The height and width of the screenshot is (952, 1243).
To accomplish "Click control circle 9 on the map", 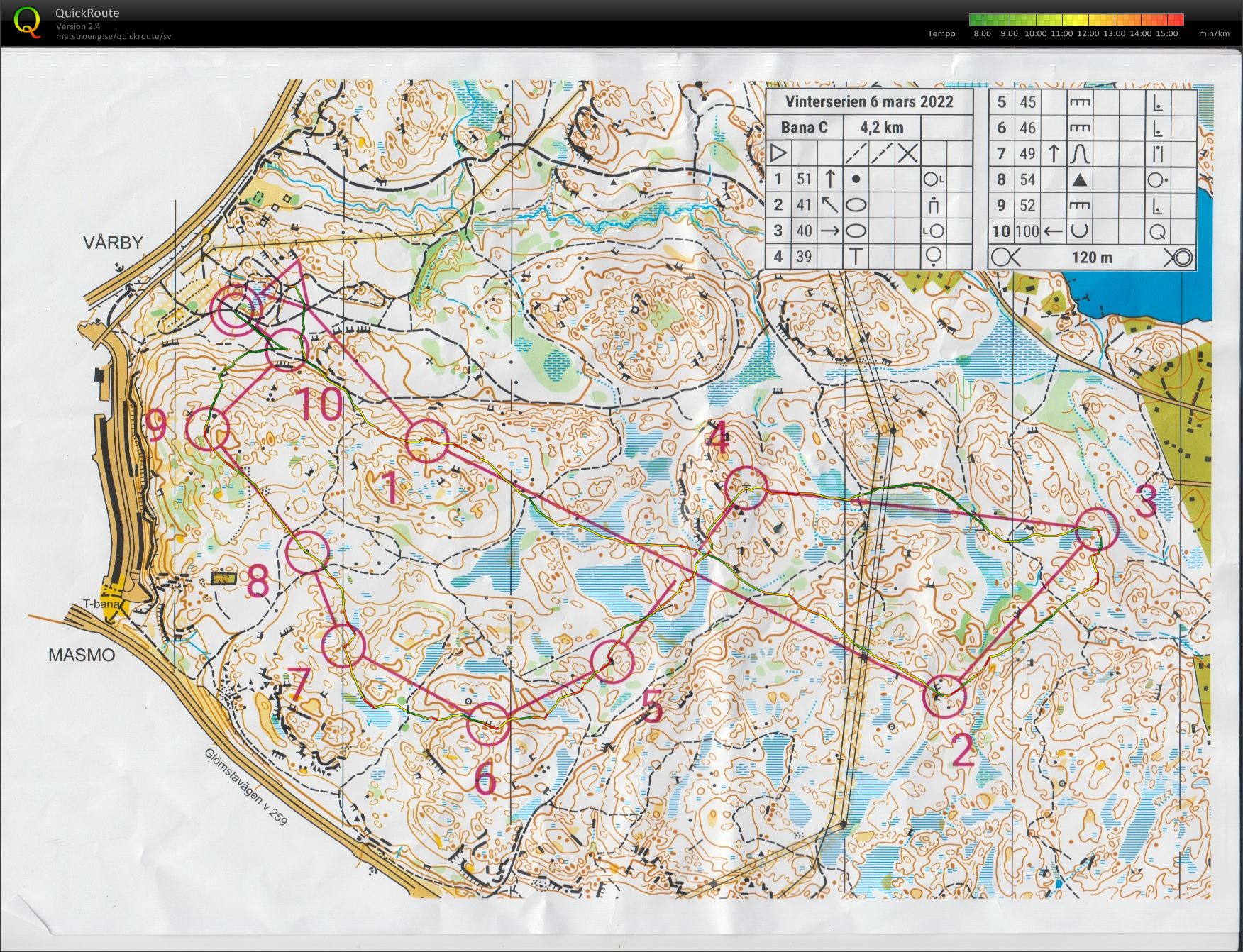I will point(208,430).
